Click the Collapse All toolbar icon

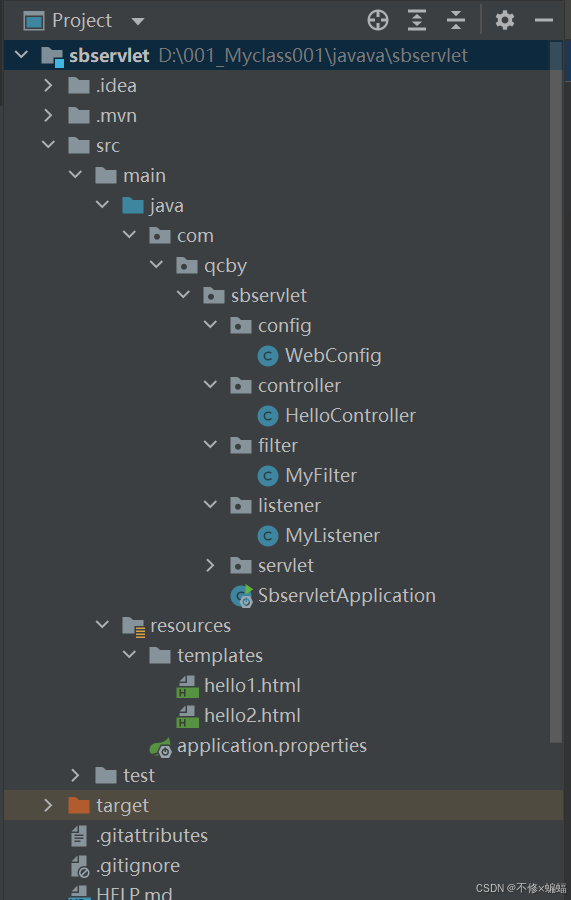456,21
